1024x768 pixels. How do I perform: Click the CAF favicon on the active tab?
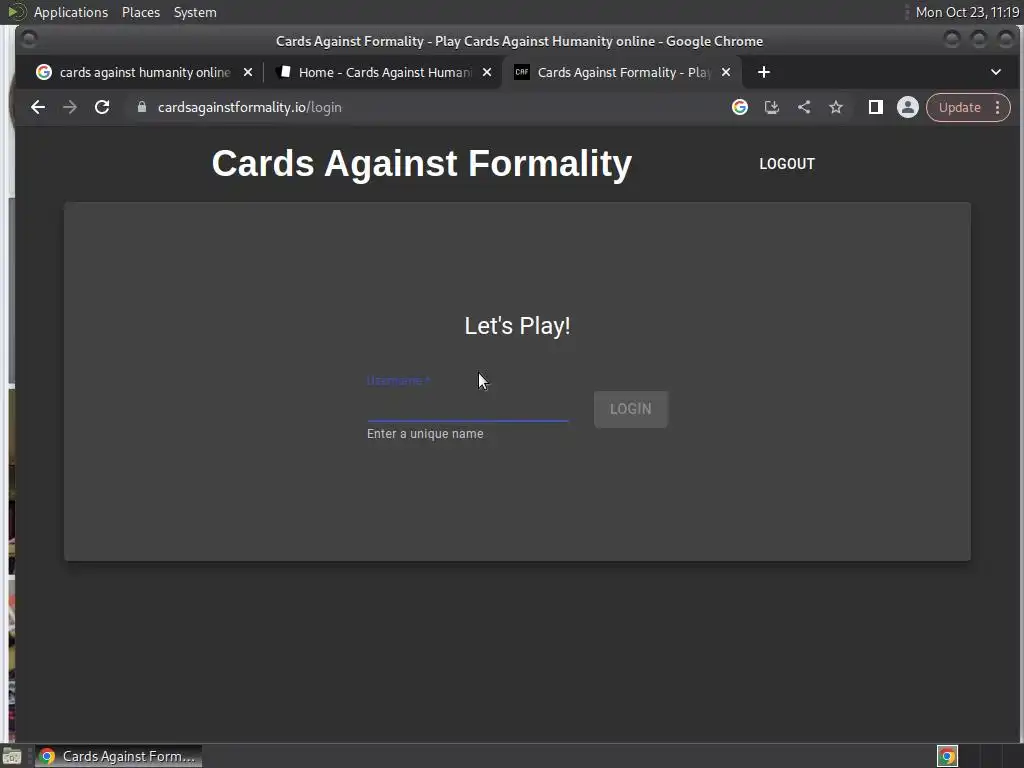tap(522, 72)
